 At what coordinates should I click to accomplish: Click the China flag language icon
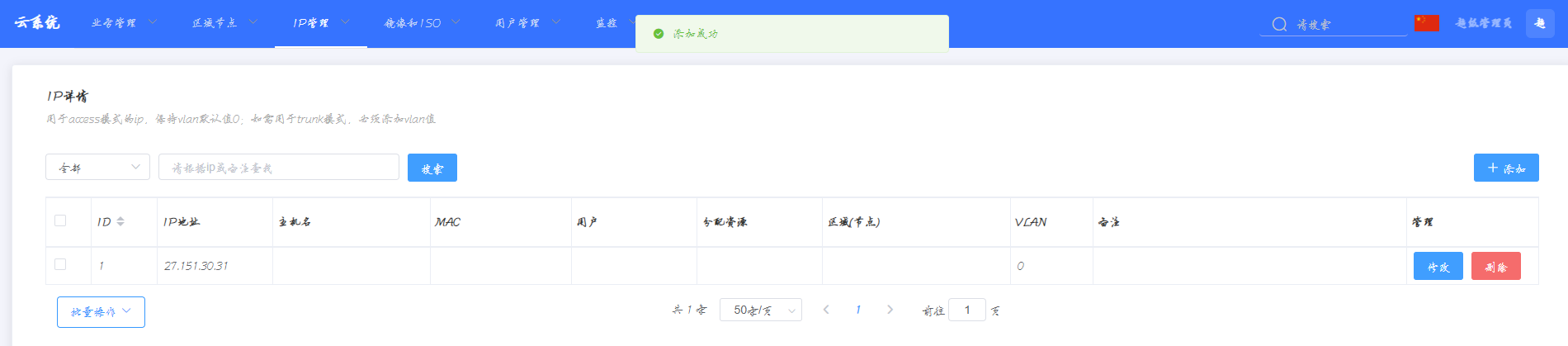[1426, 23]
